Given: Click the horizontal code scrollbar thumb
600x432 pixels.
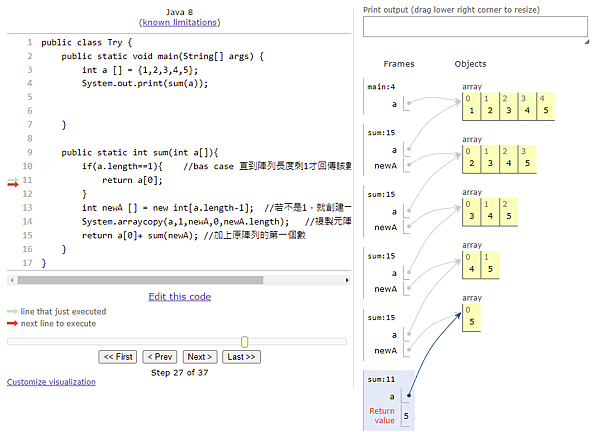Looking at the screenshot, I should pos(140,280).
